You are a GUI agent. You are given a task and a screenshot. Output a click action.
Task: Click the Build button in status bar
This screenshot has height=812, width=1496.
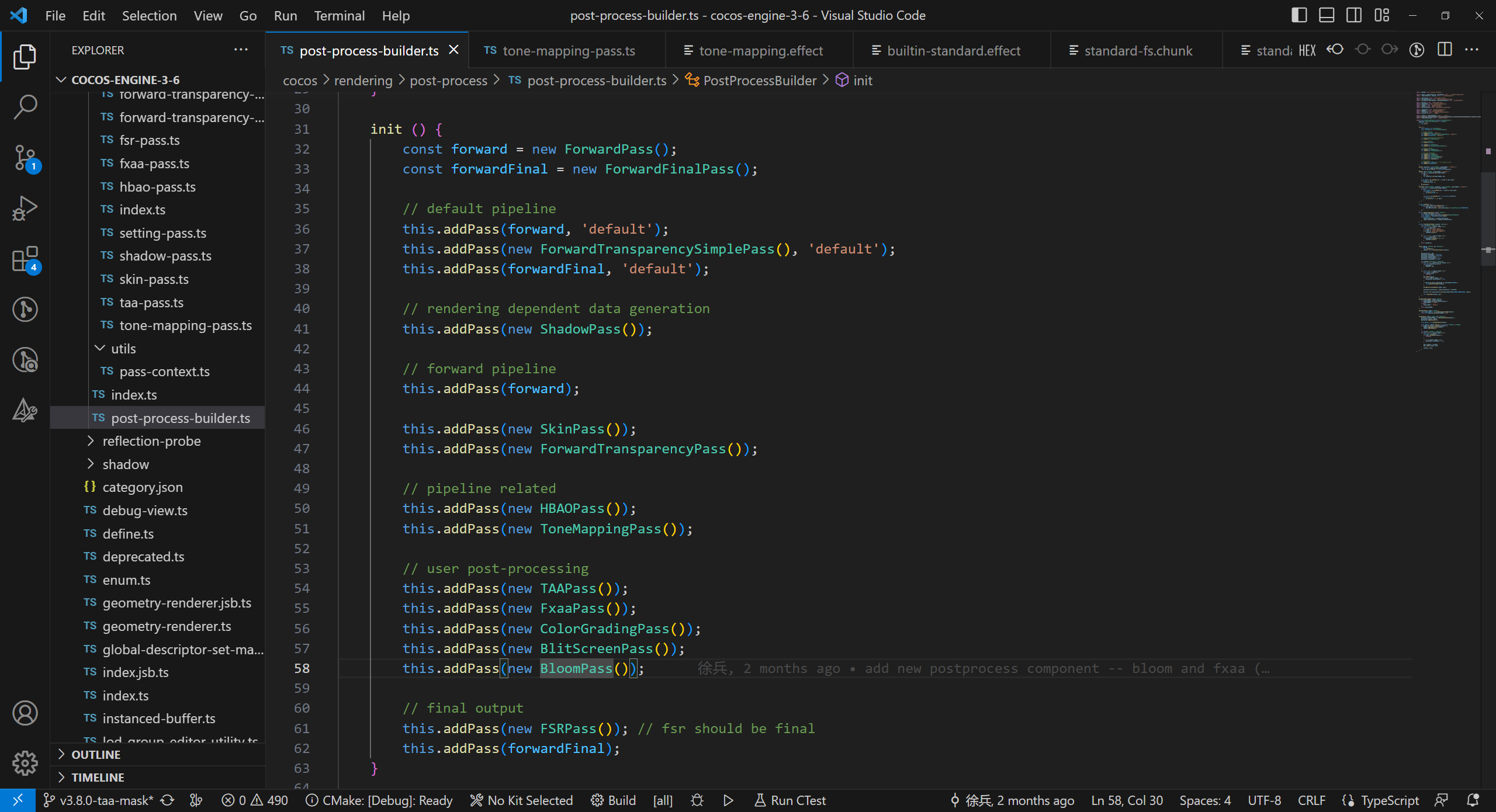[613, 800]
